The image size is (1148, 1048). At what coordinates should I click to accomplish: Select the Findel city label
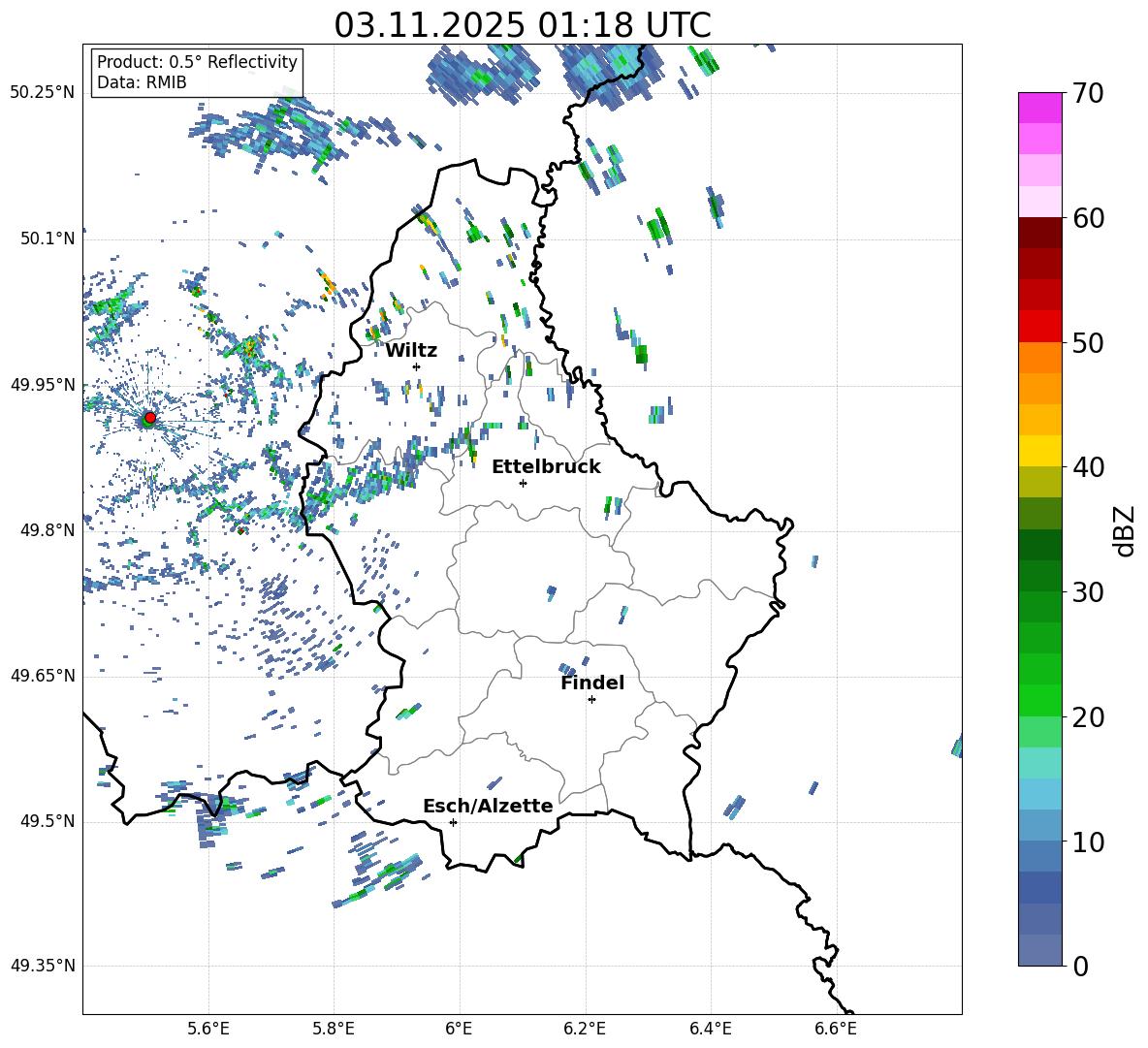click(592, 683)
